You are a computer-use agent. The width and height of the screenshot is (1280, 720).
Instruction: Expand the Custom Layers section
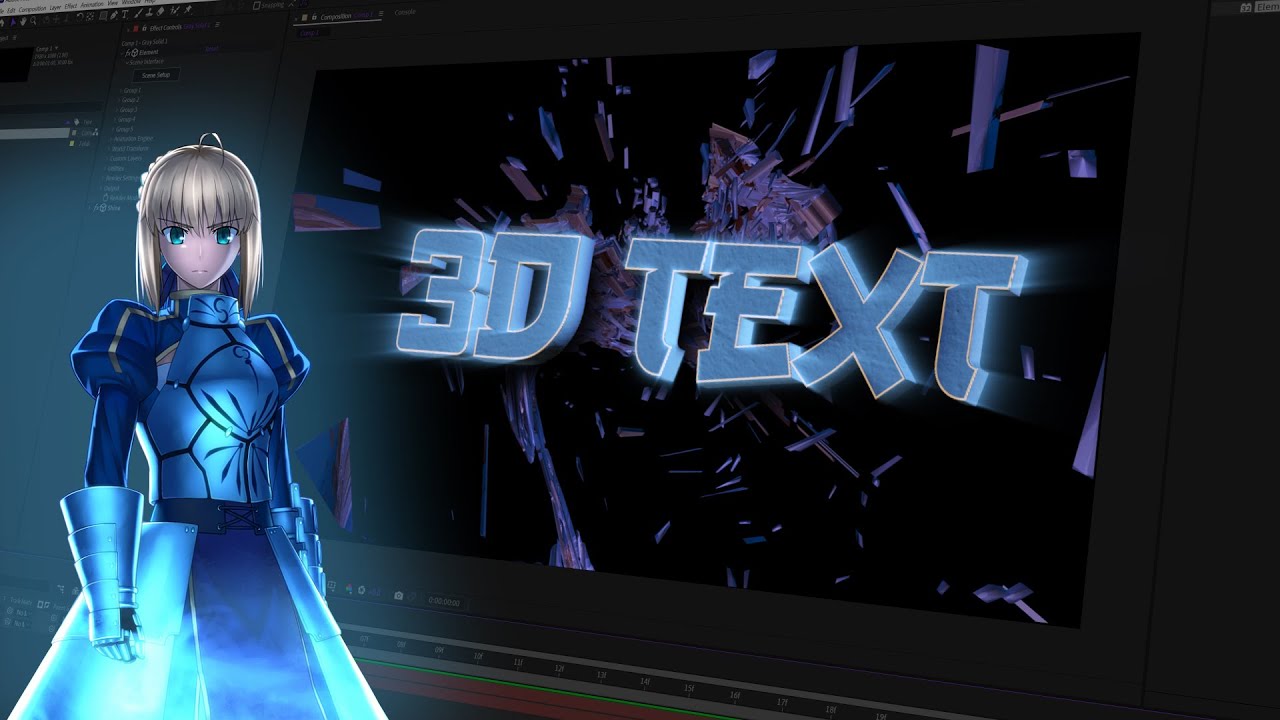pyautogui.click(x=107, y=159)
